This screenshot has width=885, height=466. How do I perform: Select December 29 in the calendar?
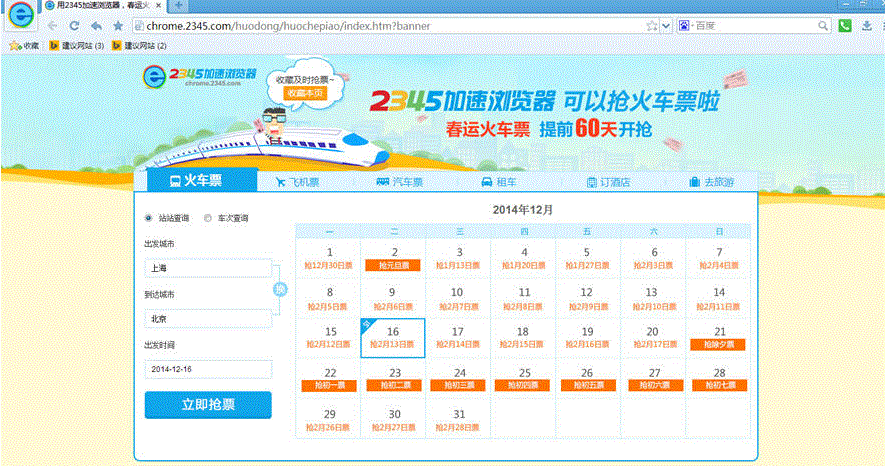[x=328, y=419]
